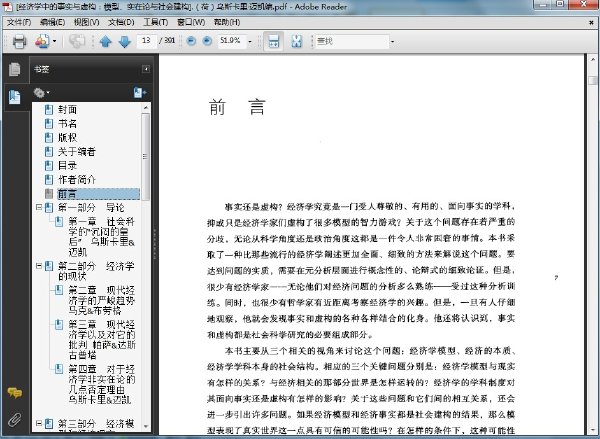Image resolution: width=600 pixels, height=439 pixels.
Task: Click bookmarks list scroll up arrow
Action: [146, 108]
